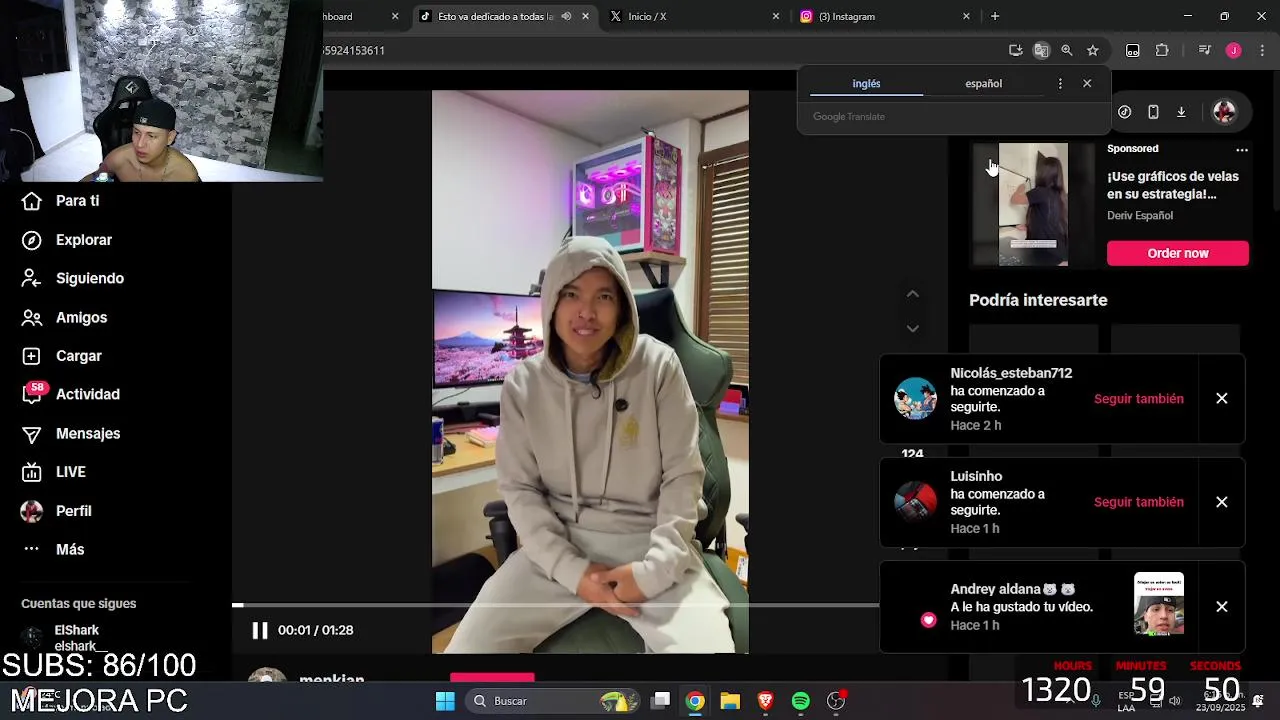Open liked video thumbnail in Andrey notification

coord(1159,604)
